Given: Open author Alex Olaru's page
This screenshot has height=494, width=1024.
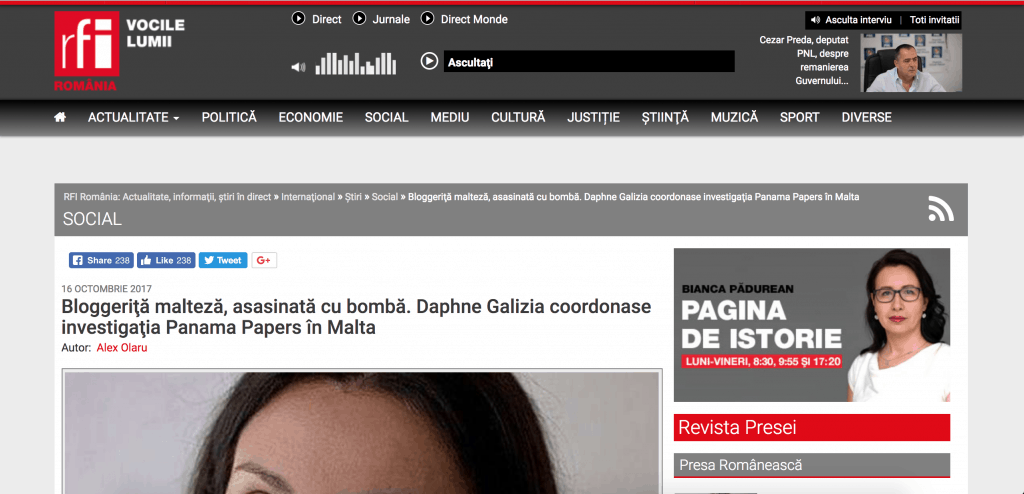Looking at the screenshot, I should 122,348.
